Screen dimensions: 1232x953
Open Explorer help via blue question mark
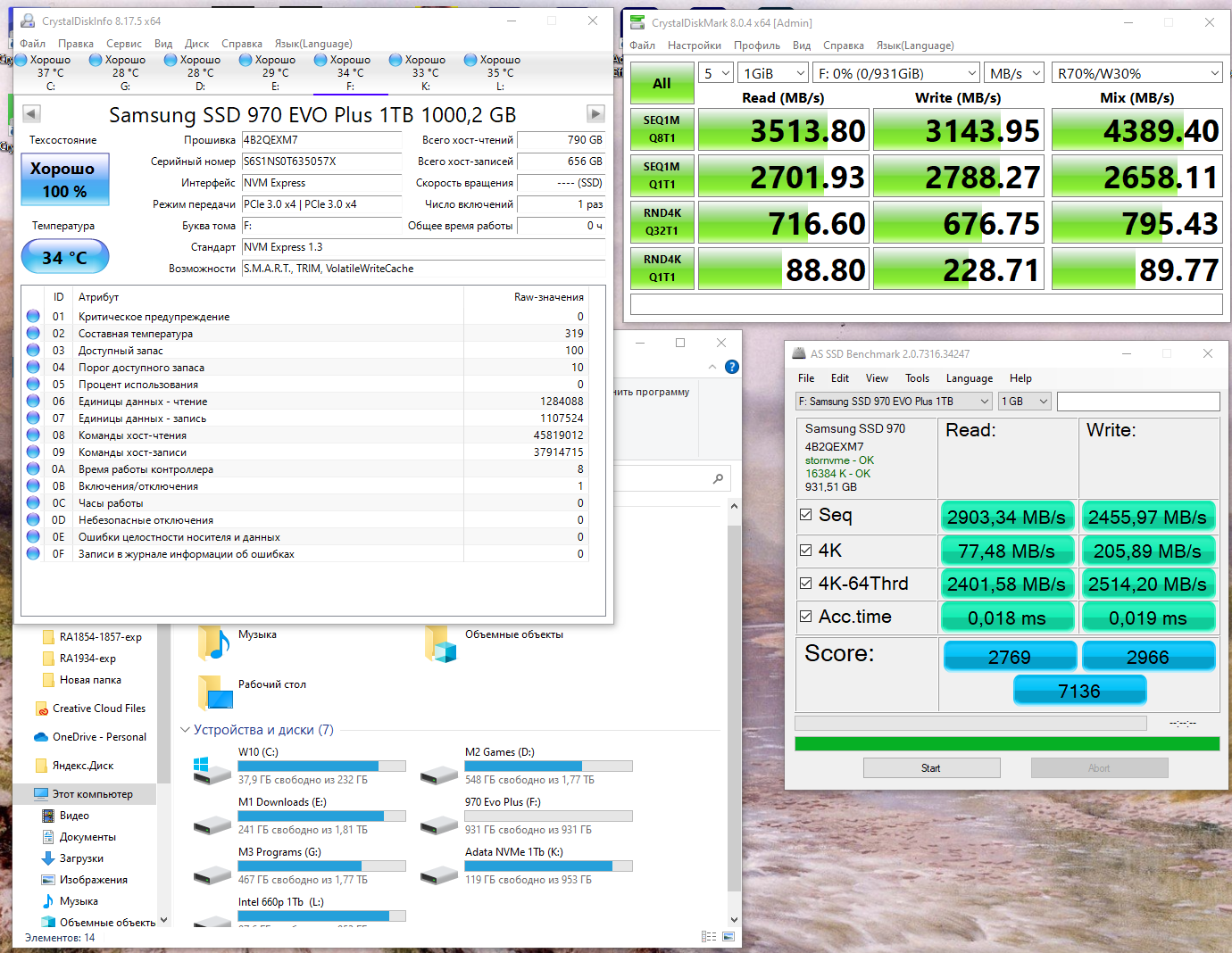click(732, 367)
